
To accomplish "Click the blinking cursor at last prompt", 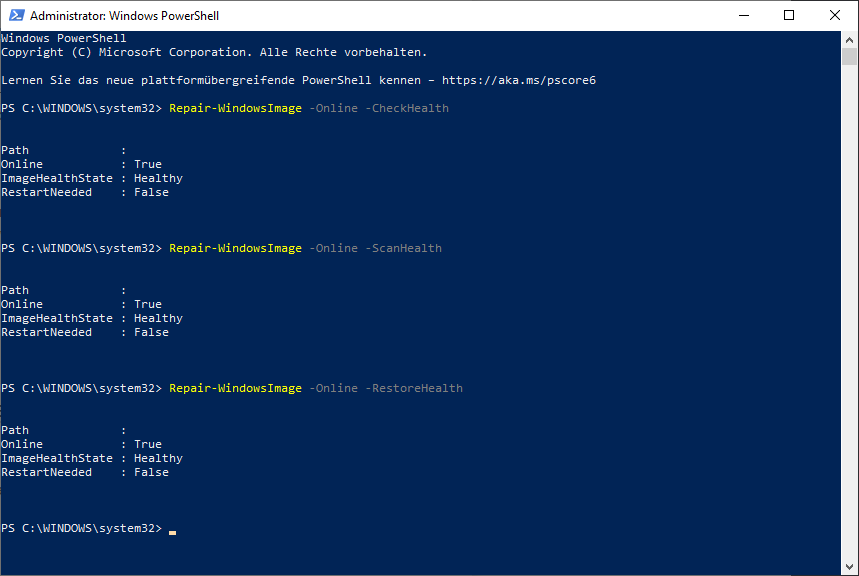I will point(173,532).
